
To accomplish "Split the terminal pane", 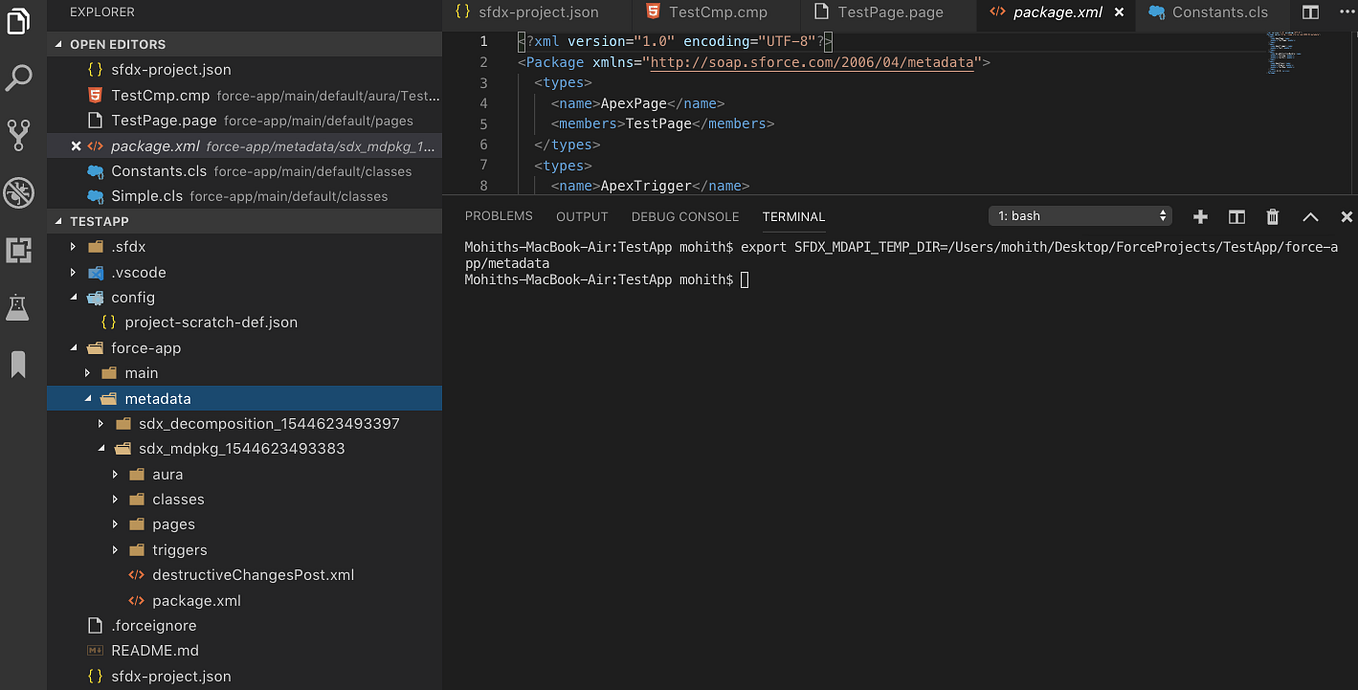I will click(1236, 216).
